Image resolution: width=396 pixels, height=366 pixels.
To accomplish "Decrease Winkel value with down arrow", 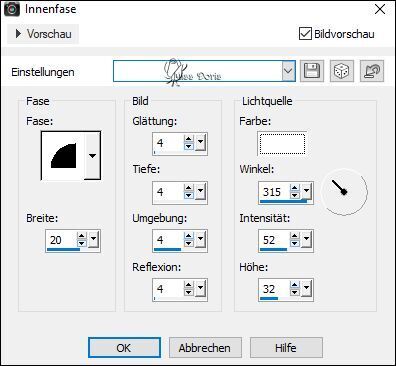I will pos(295,195).
